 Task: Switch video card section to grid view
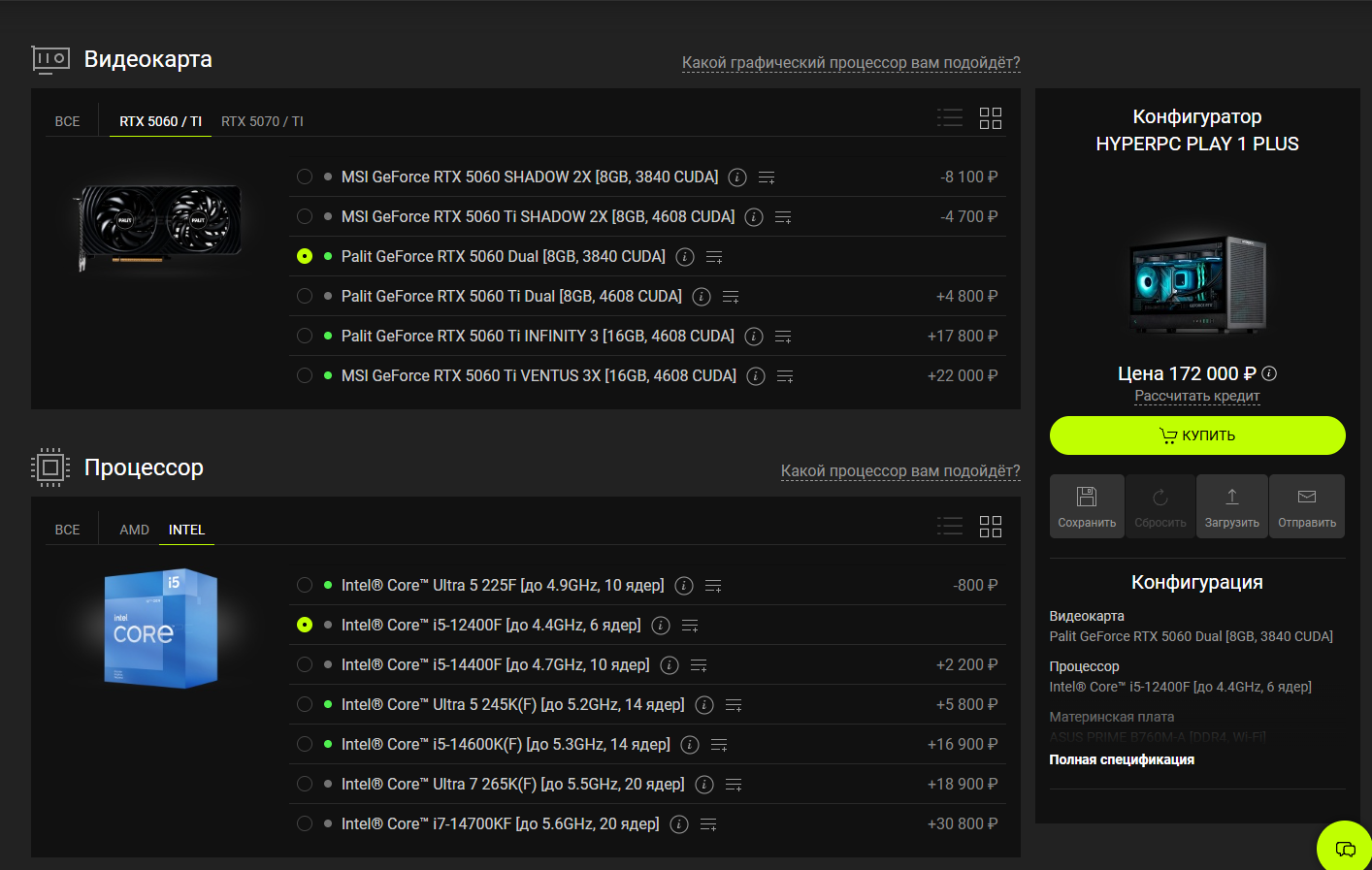[x=991, y=118]
